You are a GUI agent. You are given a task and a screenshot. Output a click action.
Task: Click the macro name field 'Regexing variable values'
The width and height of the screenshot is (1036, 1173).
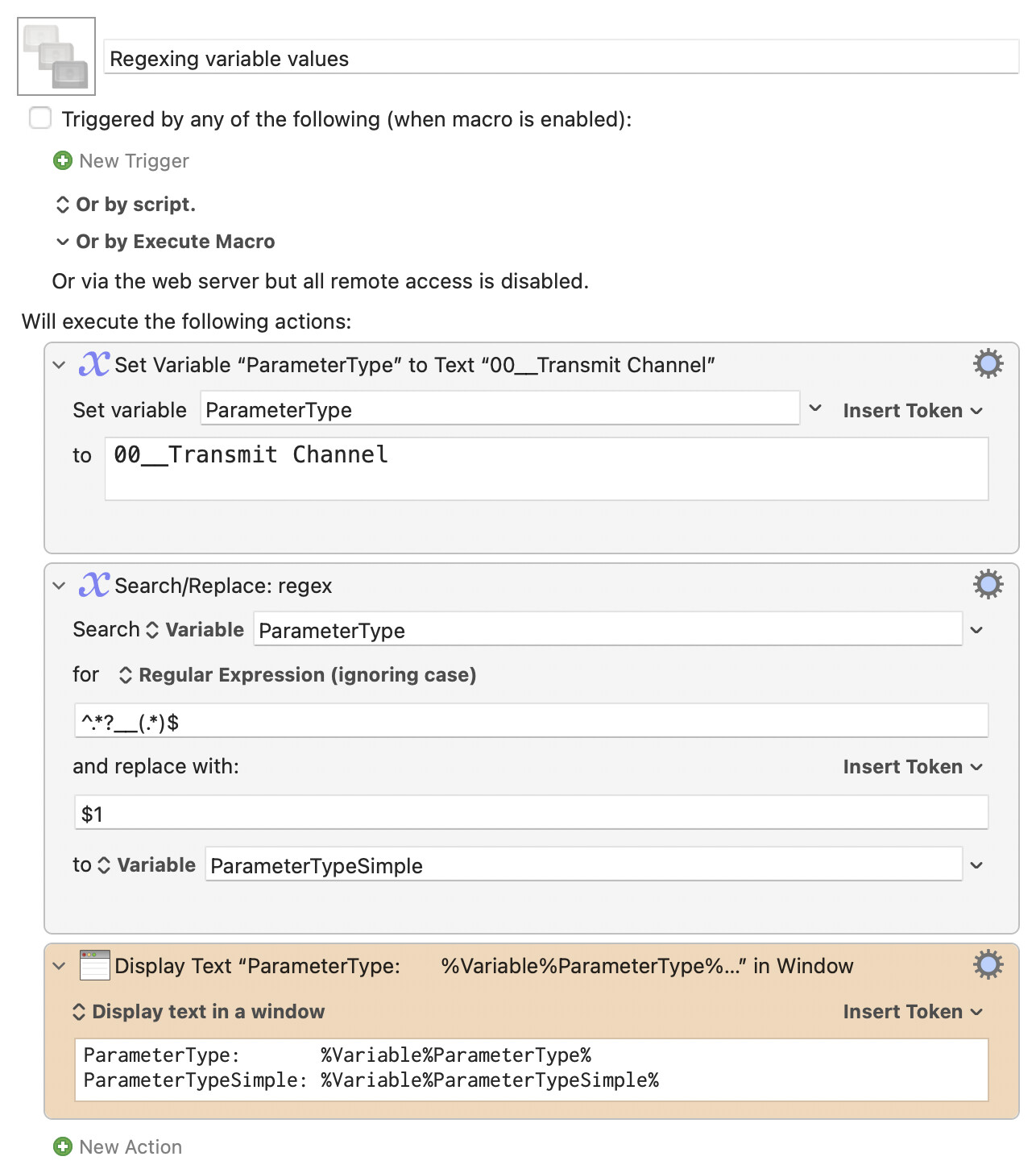(561, 59)
